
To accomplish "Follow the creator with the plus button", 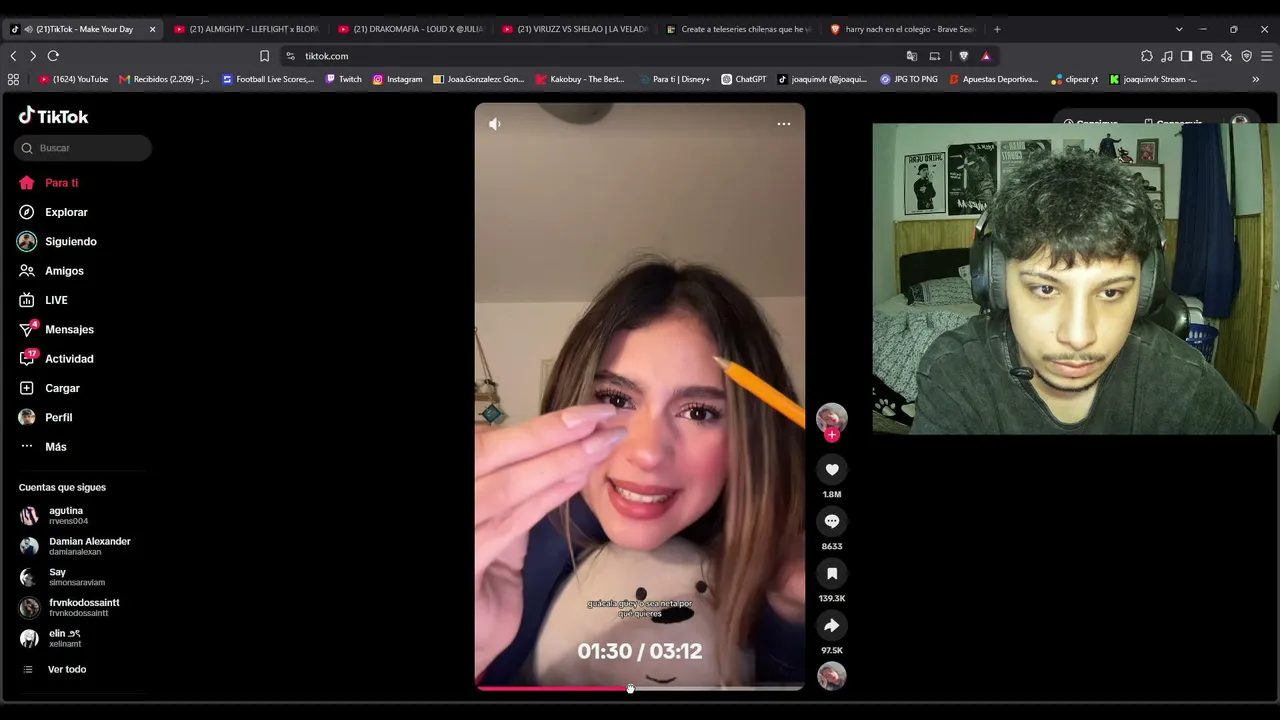I will coord(832,435).
